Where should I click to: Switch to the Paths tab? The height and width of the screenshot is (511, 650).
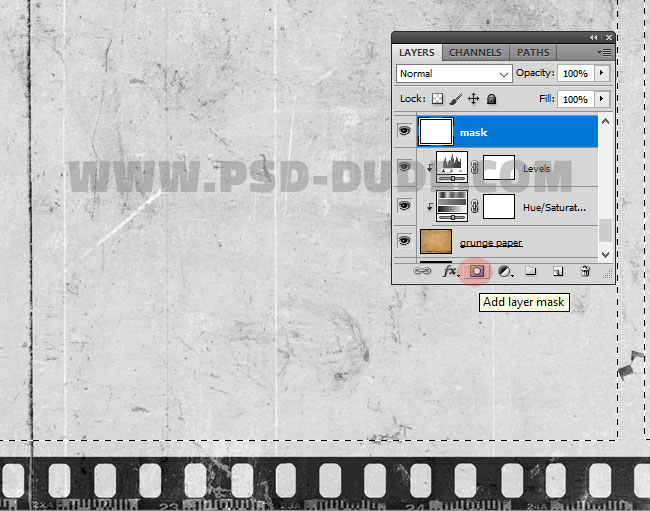tap(533, 53)
